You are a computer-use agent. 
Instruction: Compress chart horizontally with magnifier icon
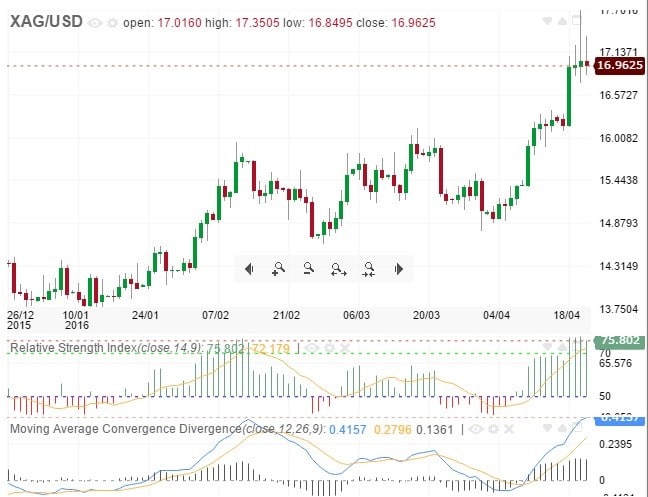[369, 268]
